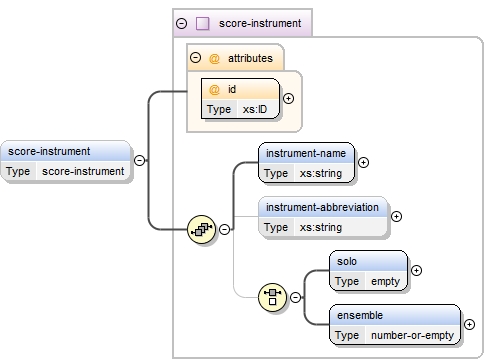The height and width of the screenshot is (360, 485).
Task: Select the ensemble element node
Action: [x=395, y=324]
